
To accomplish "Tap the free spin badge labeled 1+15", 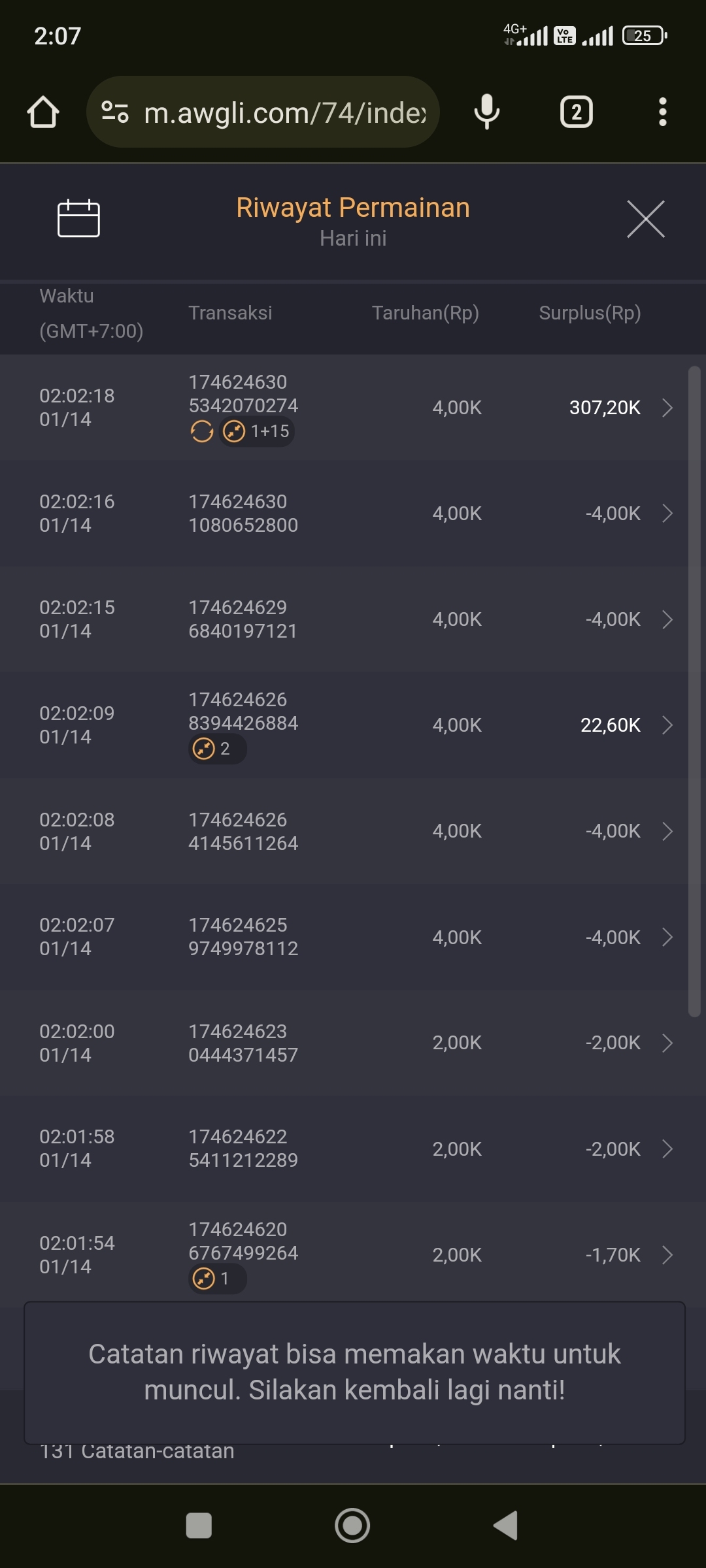I will (257, 431).
